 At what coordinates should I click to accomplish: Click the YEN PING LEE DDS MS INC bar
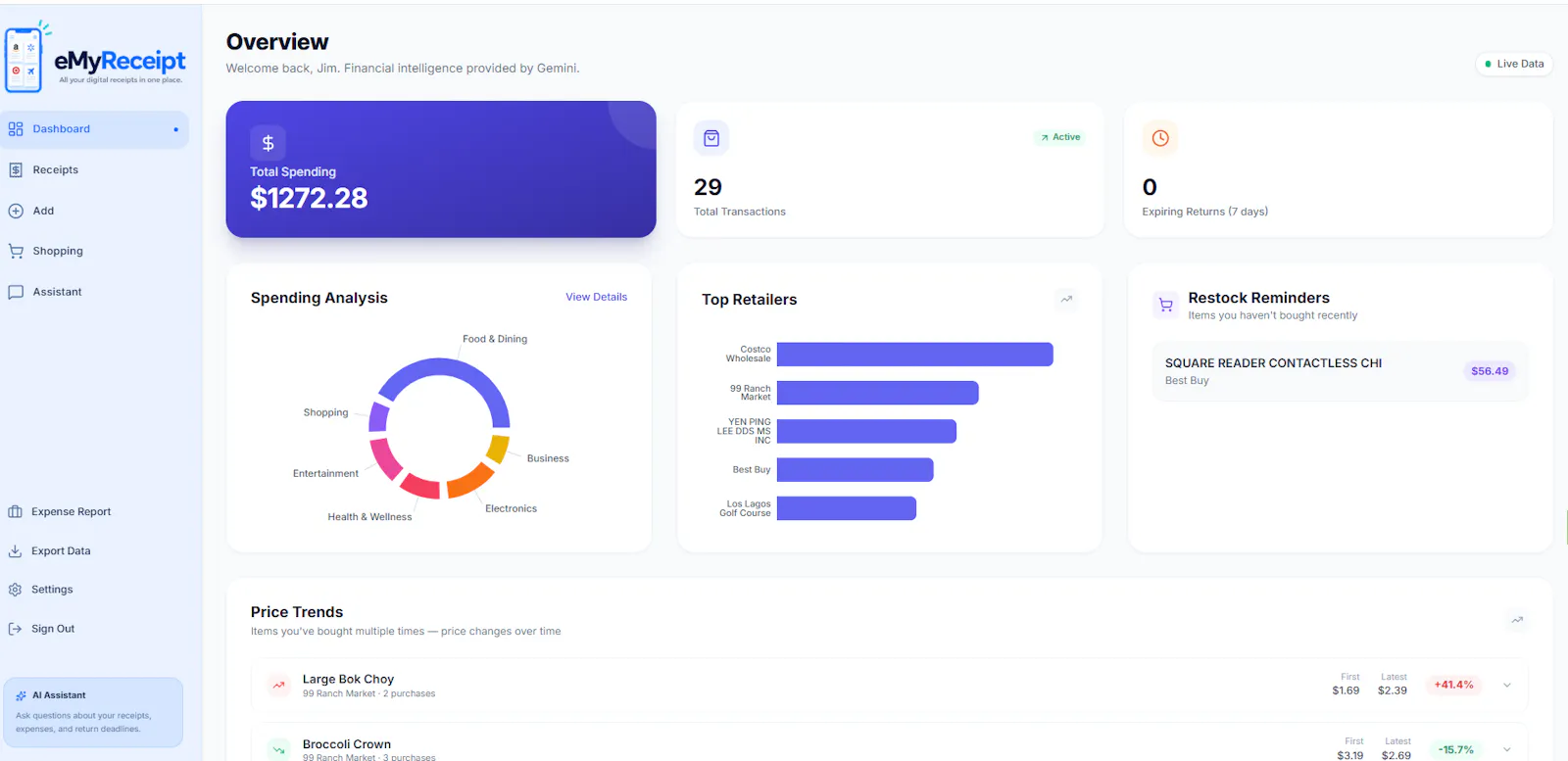pyautogui.click(x=866, y=431)
